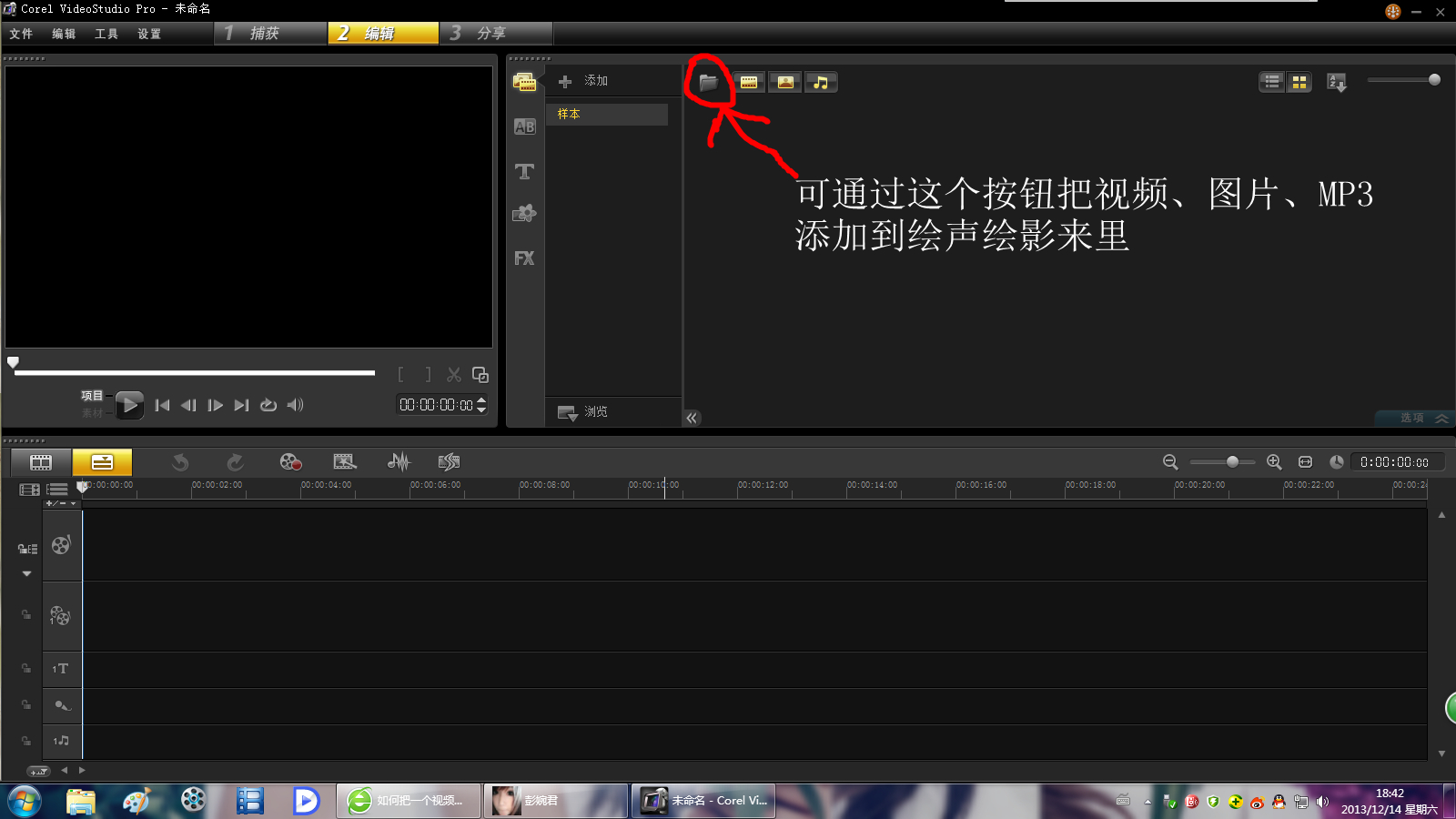Step to next frame
Viewport: 1456px width, 819px height.
(x=215, y=405)
